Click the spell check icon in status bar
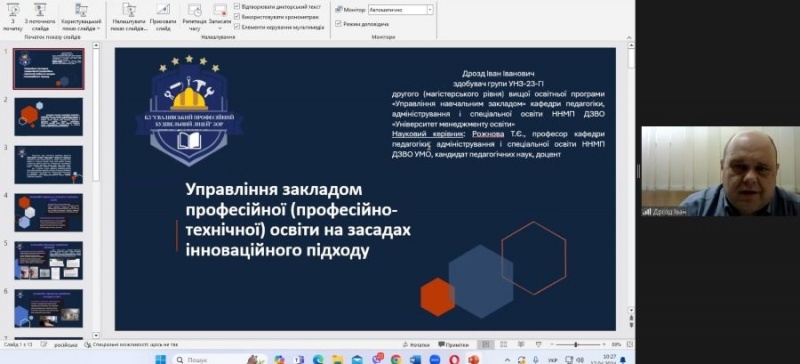Screen dimensions: 800x364 point(44,345)
